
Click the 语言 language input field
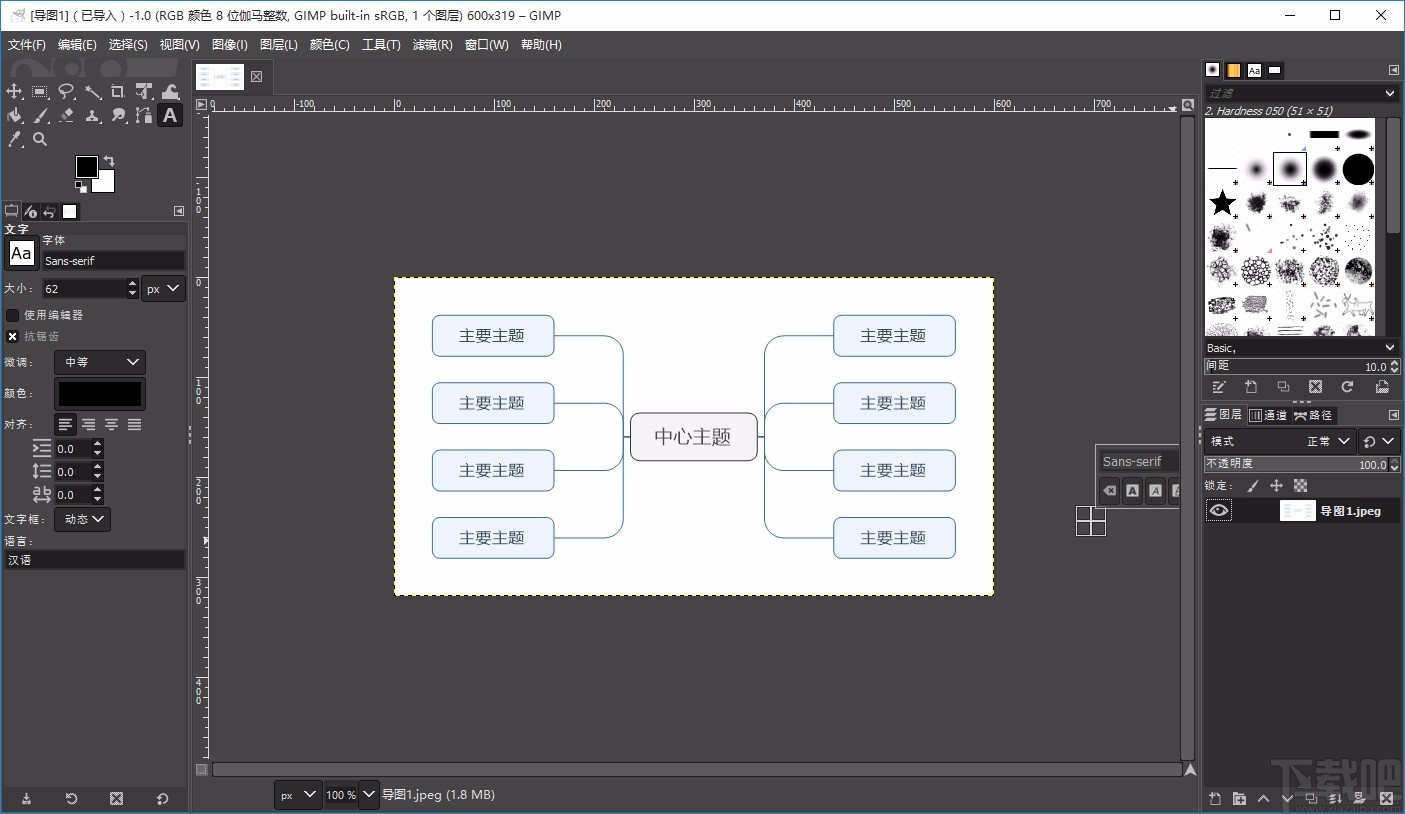94,560
